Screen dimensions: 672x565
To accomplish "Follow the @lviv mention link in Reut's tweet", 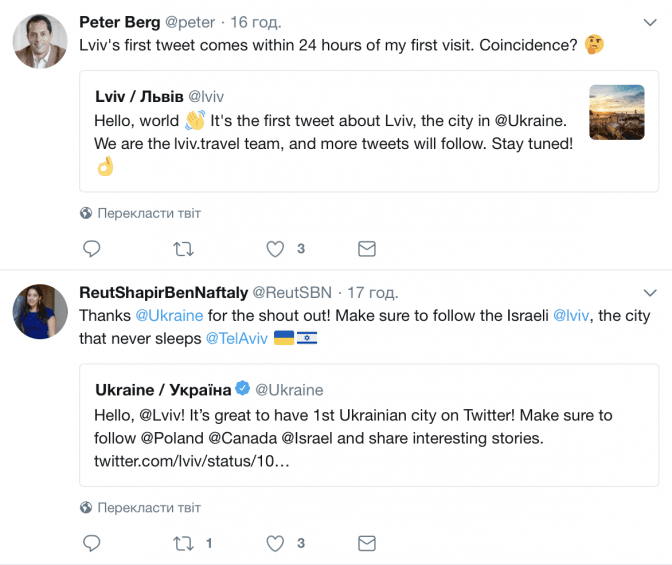I will 573,315.
